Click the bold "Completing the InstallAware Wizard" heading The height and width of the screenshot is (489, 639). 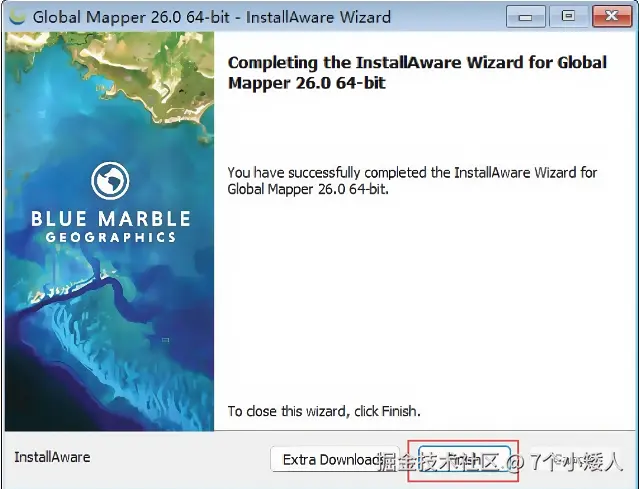417,73
